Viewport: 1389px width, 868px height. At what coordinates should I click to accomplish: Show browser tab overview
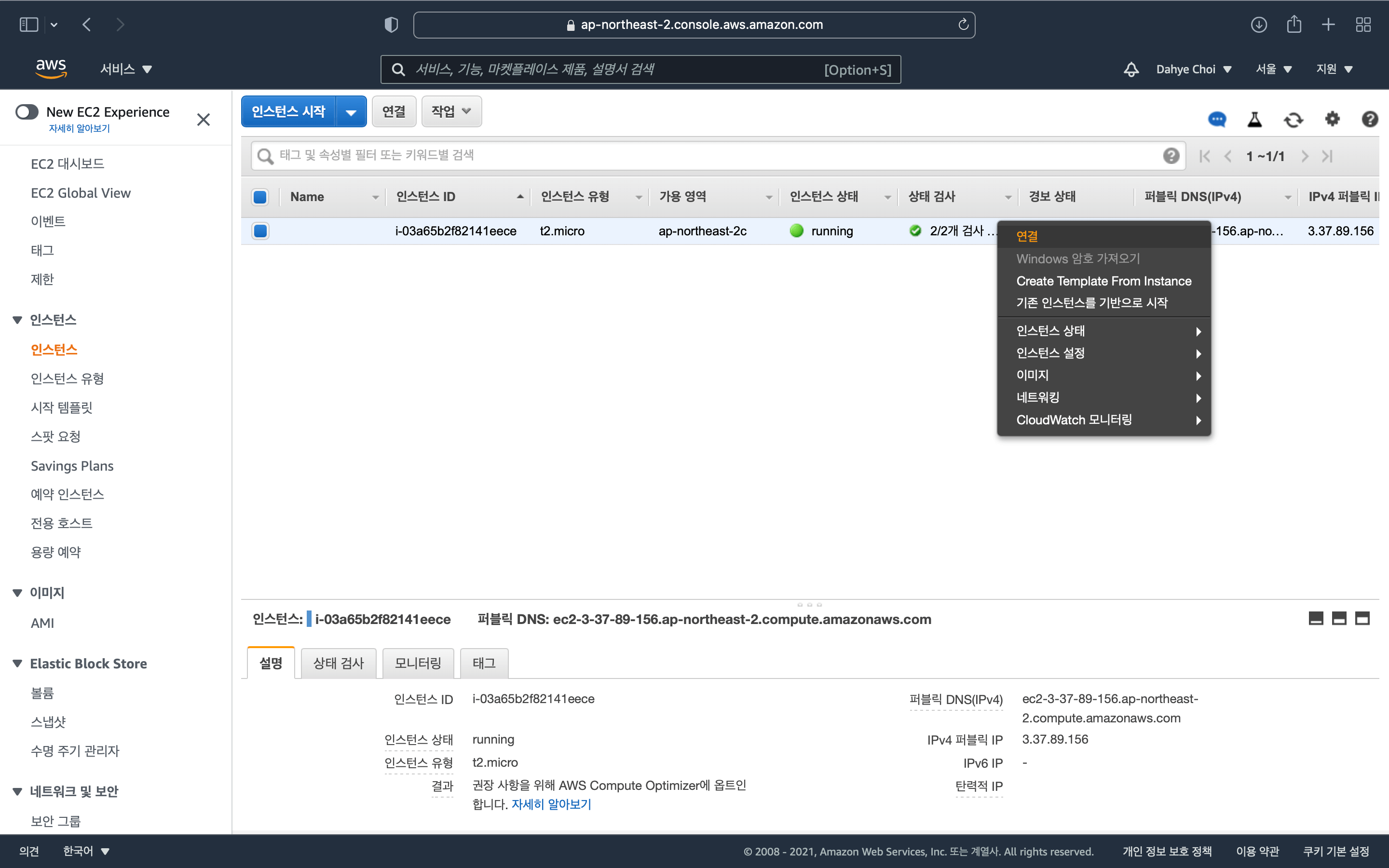1363,25
